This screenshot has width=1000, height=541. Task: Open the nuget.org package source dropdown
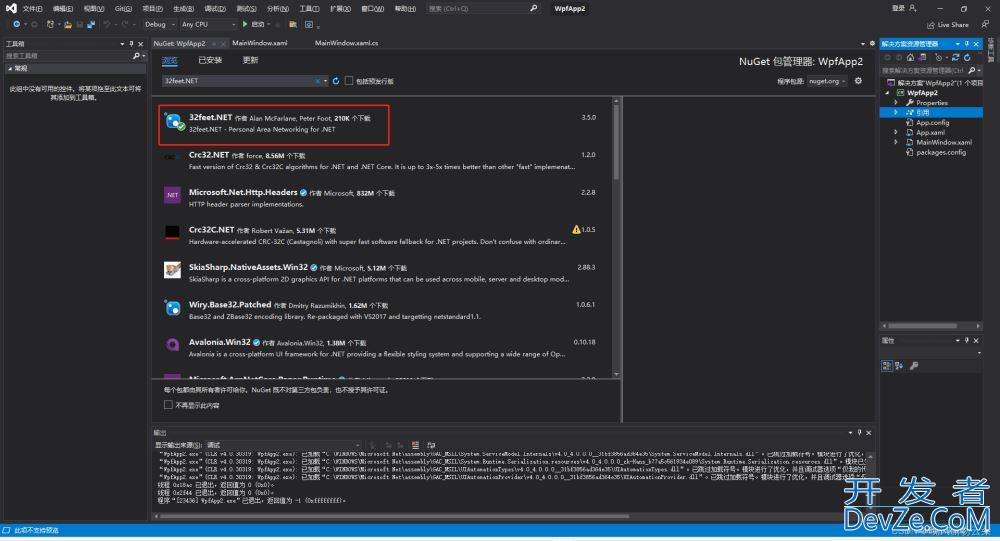pos(827,81)
